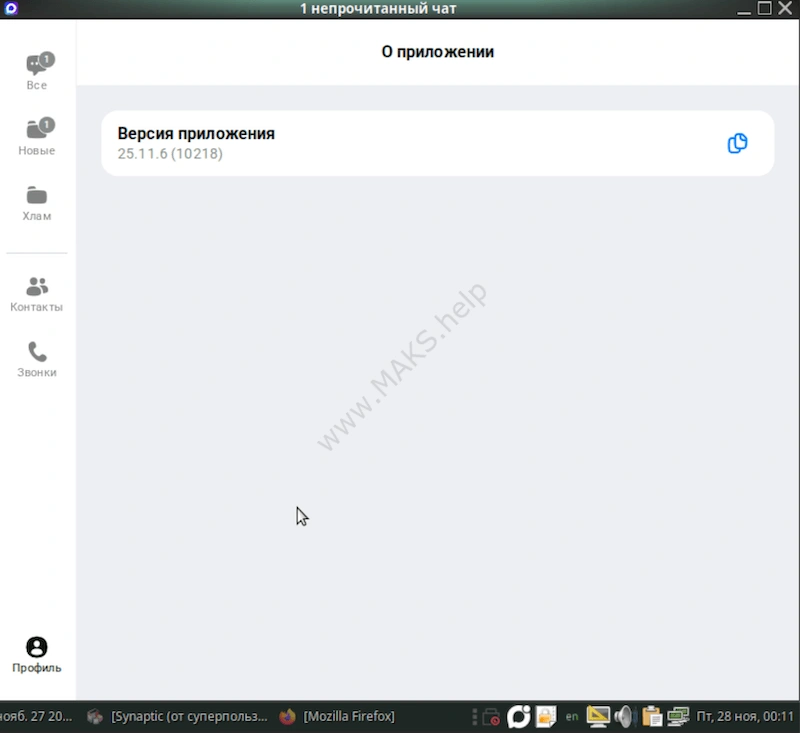800x733 pixels.
Task: Open the Контакты section
Action: click(x=36, y=293)
